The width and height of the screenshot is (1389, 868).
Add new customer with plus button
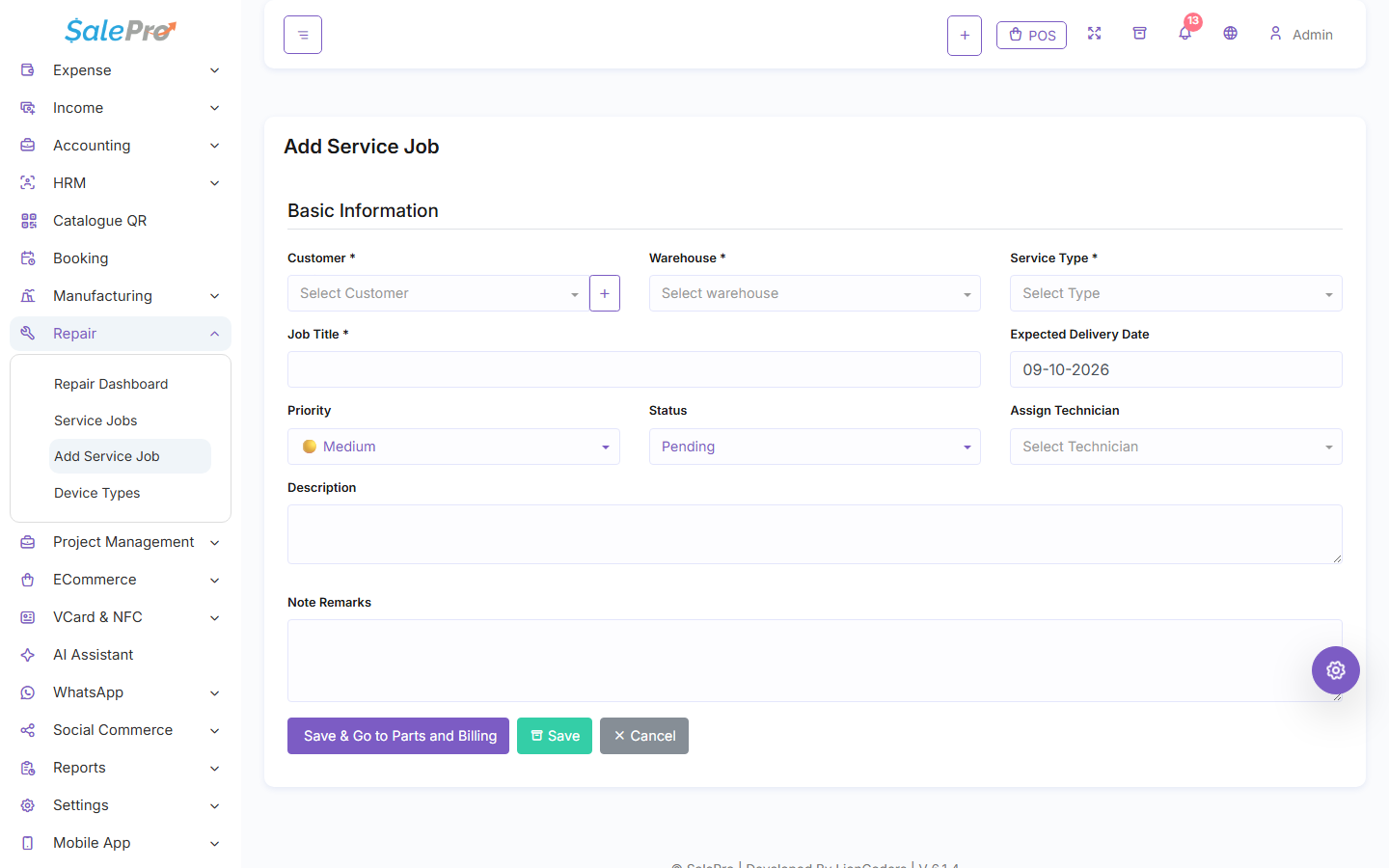(605, 293)
